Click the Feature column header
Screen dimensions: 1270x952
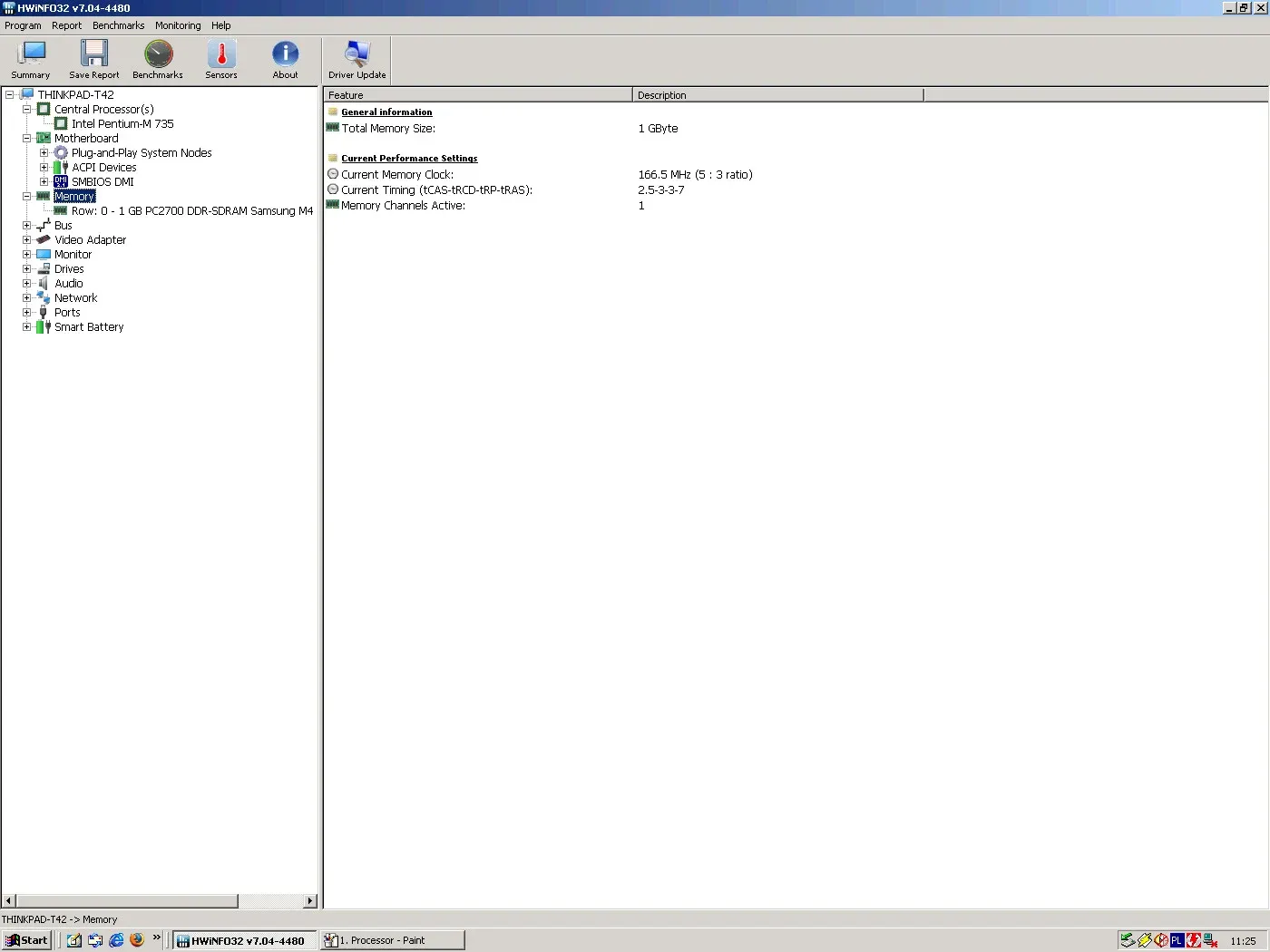click(x=478, y=95)
